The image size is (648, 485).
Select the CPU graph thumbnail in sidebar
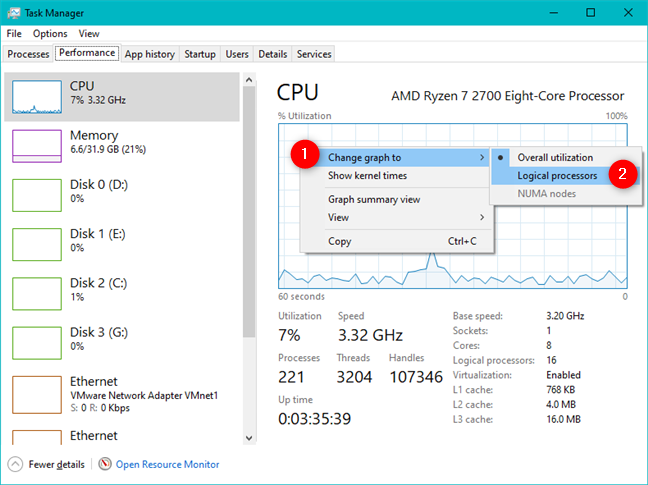point(37,97)
